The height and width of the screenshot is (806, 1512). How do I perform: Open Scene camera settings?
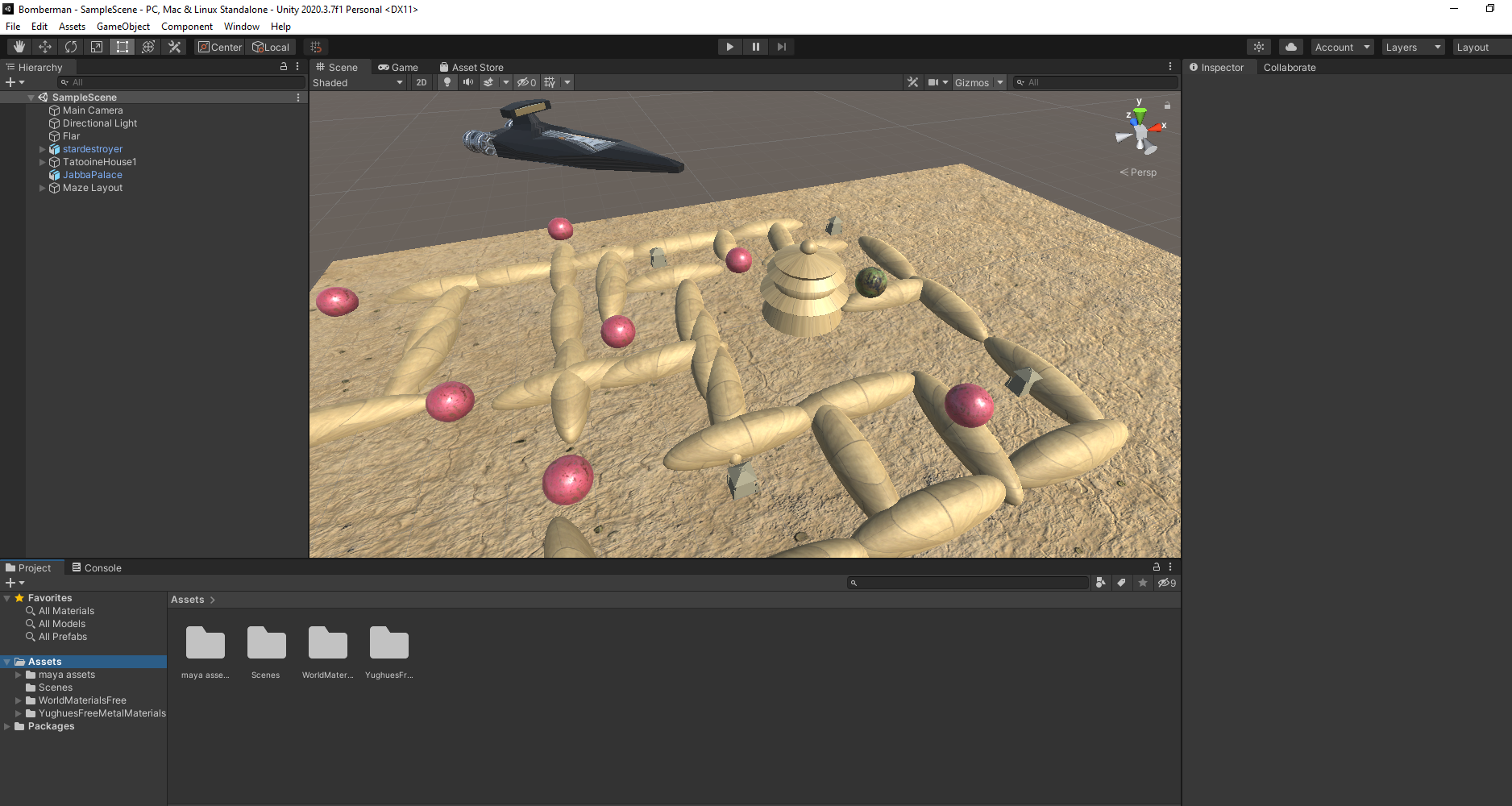(937, 82)
